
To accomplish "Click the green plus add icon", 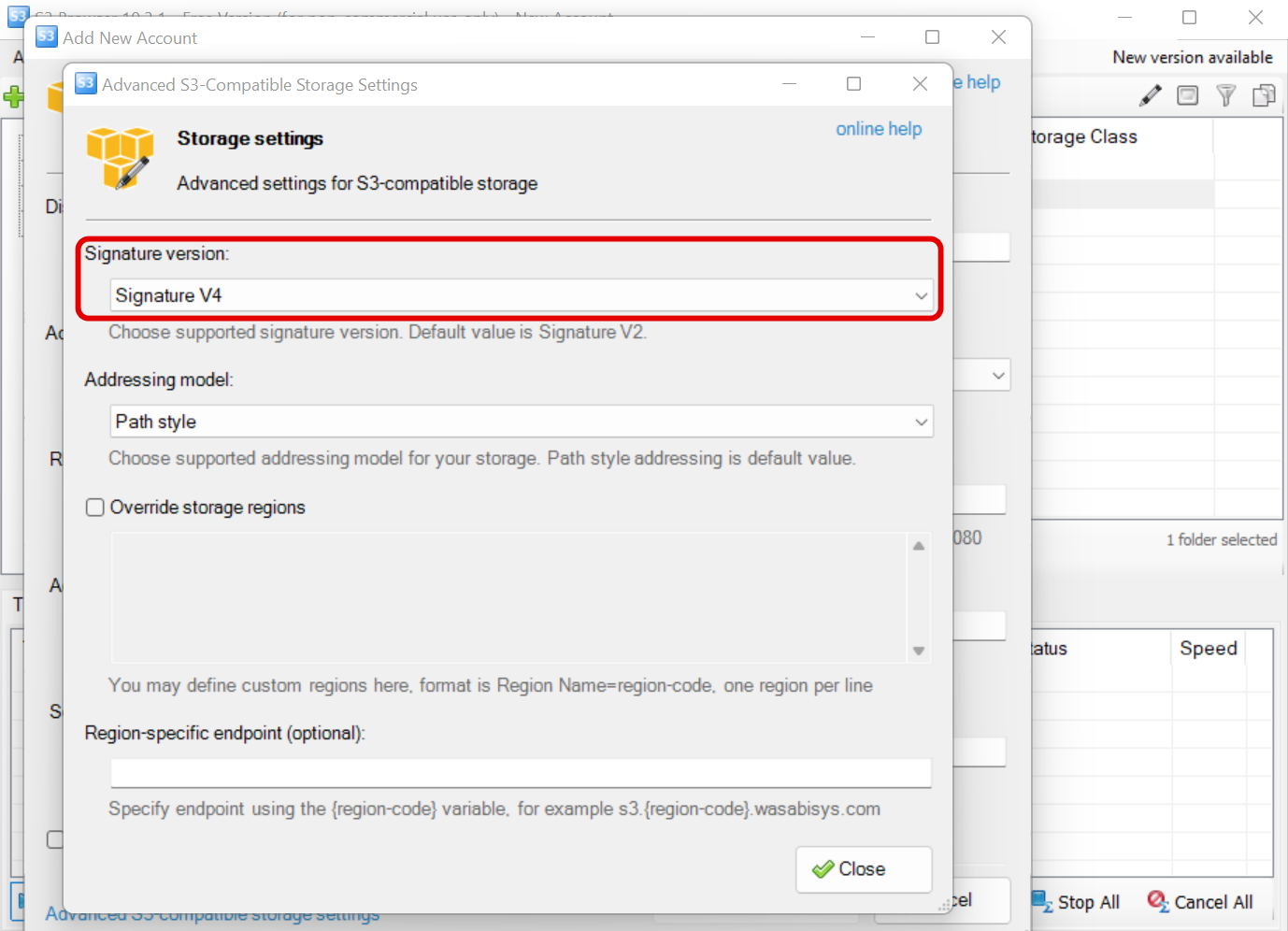I will (13, 96).
